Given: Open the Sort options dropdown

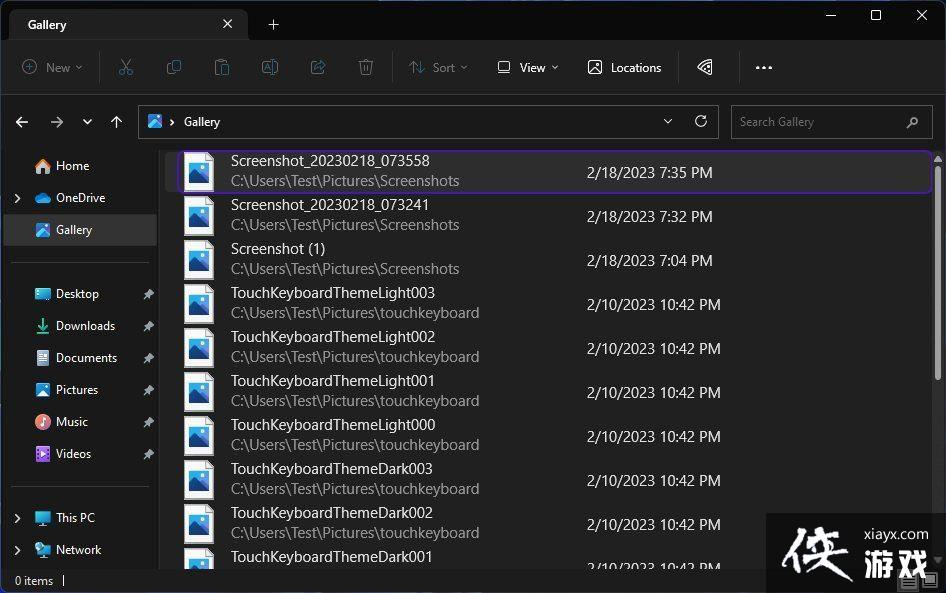Looking at the screenshot, I should [438, 67].
